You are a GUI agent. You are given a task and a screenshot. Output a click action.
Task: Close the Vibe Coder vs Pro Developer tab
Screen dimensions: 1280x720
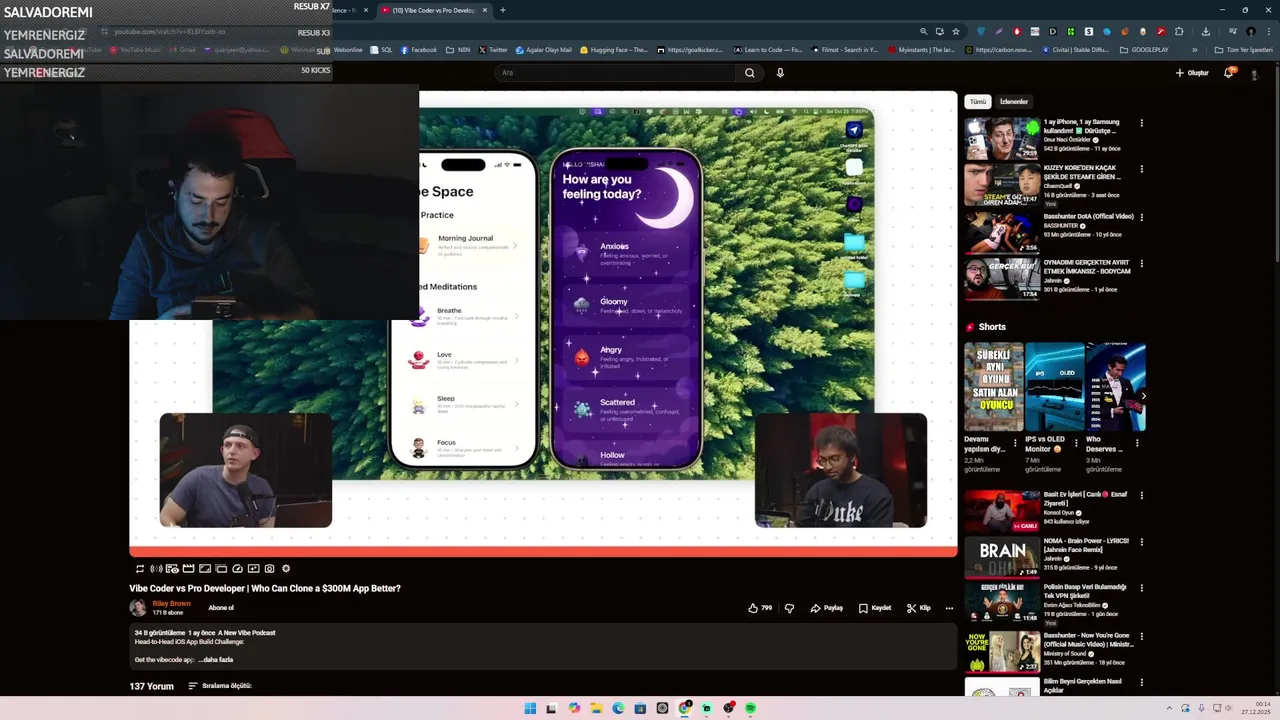click(485, 10)
